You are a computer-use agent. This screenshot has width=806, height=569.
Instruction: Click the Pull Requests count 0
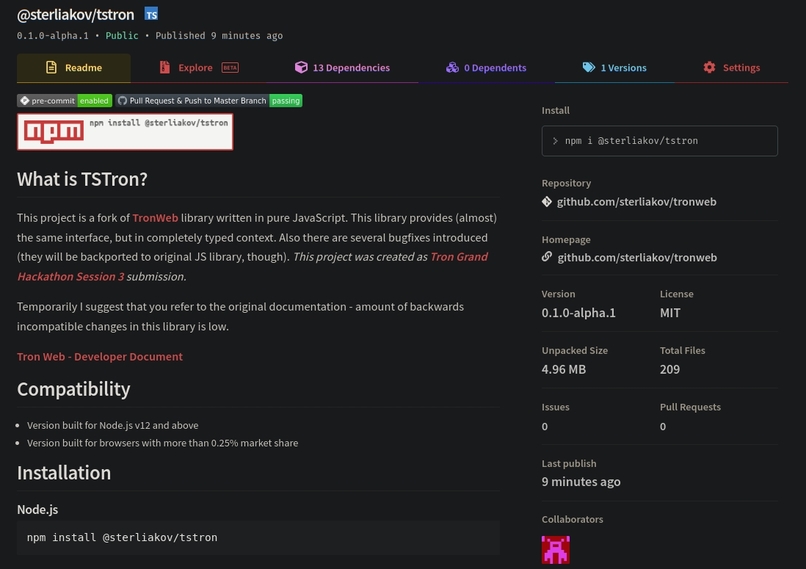click(663, 427)
